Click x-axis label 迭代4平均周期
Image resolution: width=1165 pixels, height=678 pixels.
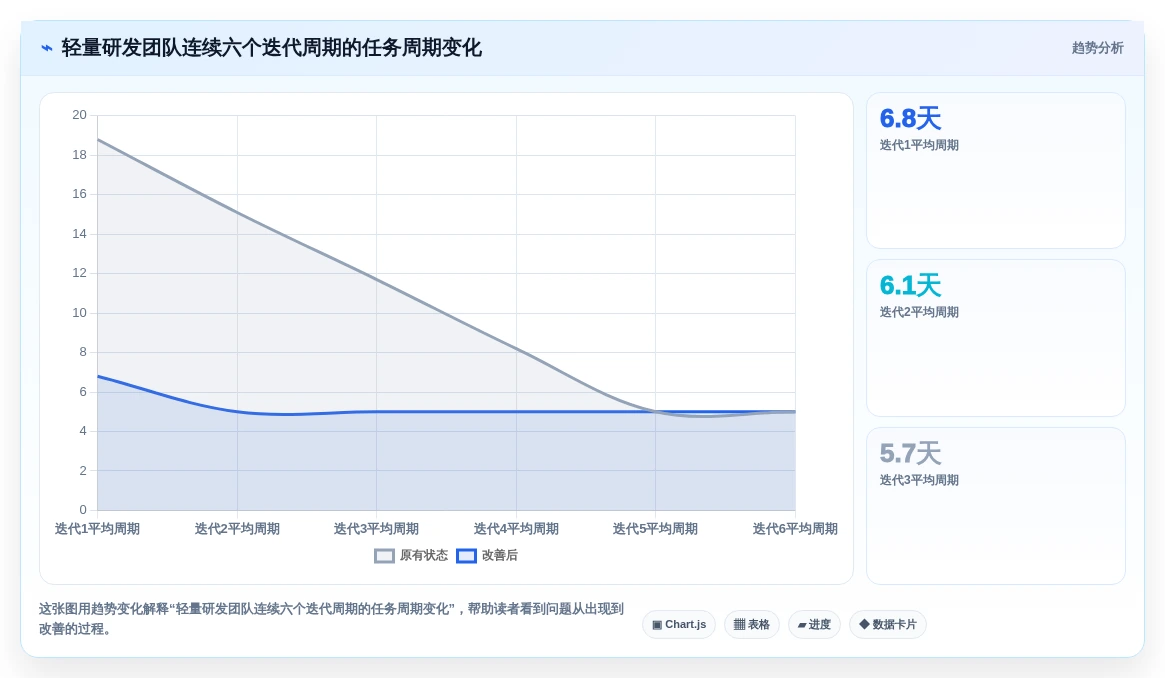click(516, 529)
